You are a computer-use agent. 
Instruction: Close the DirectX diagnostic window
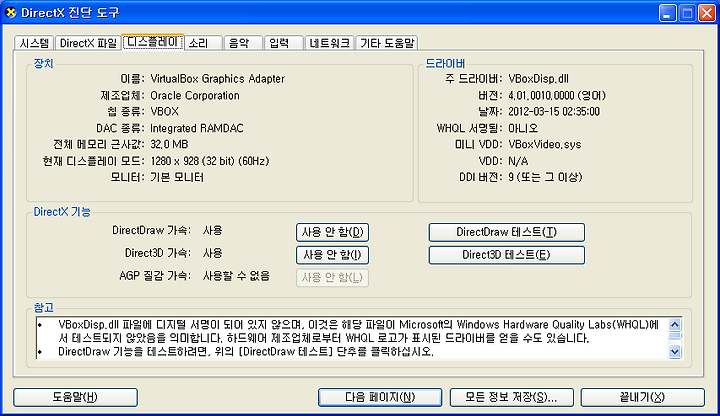coord(707,13)
